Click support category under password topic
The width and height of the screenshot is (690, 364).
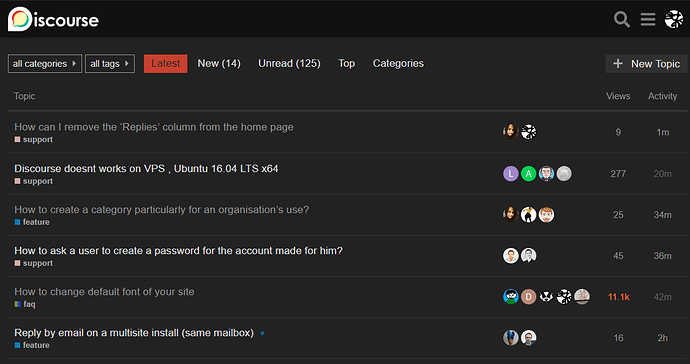[33, 263]
